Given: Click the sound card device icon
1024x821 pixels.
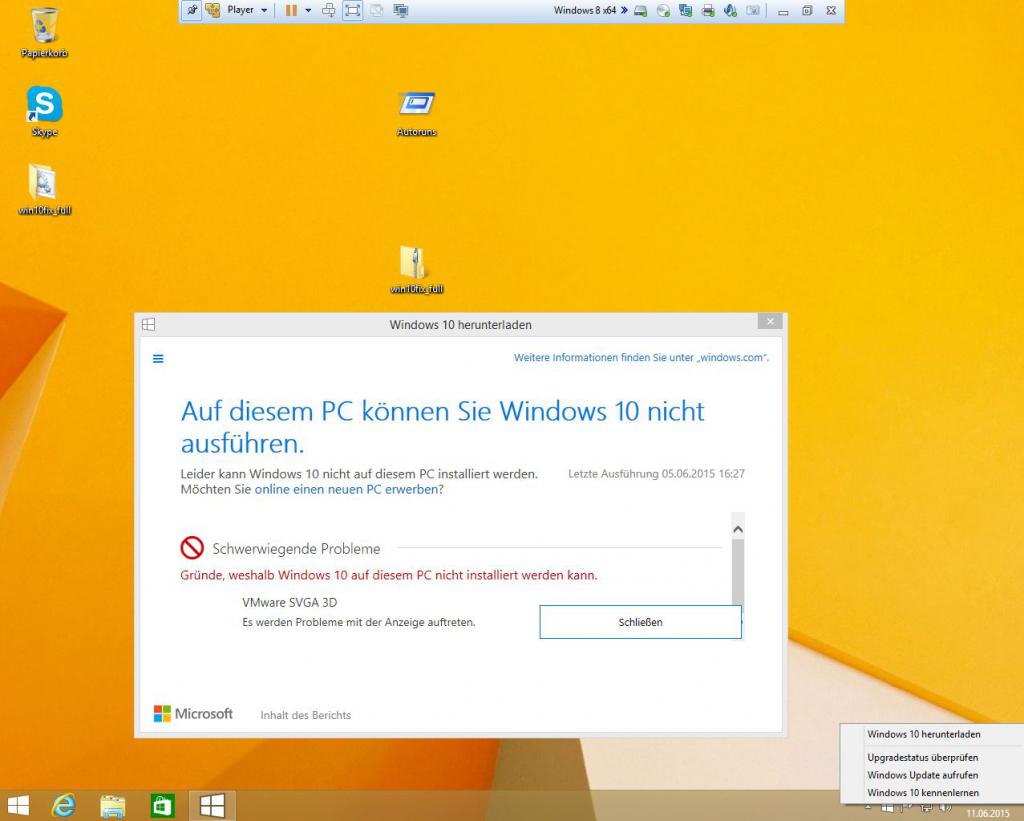Looking at the screenshot, I should click(x=730, y=11).
